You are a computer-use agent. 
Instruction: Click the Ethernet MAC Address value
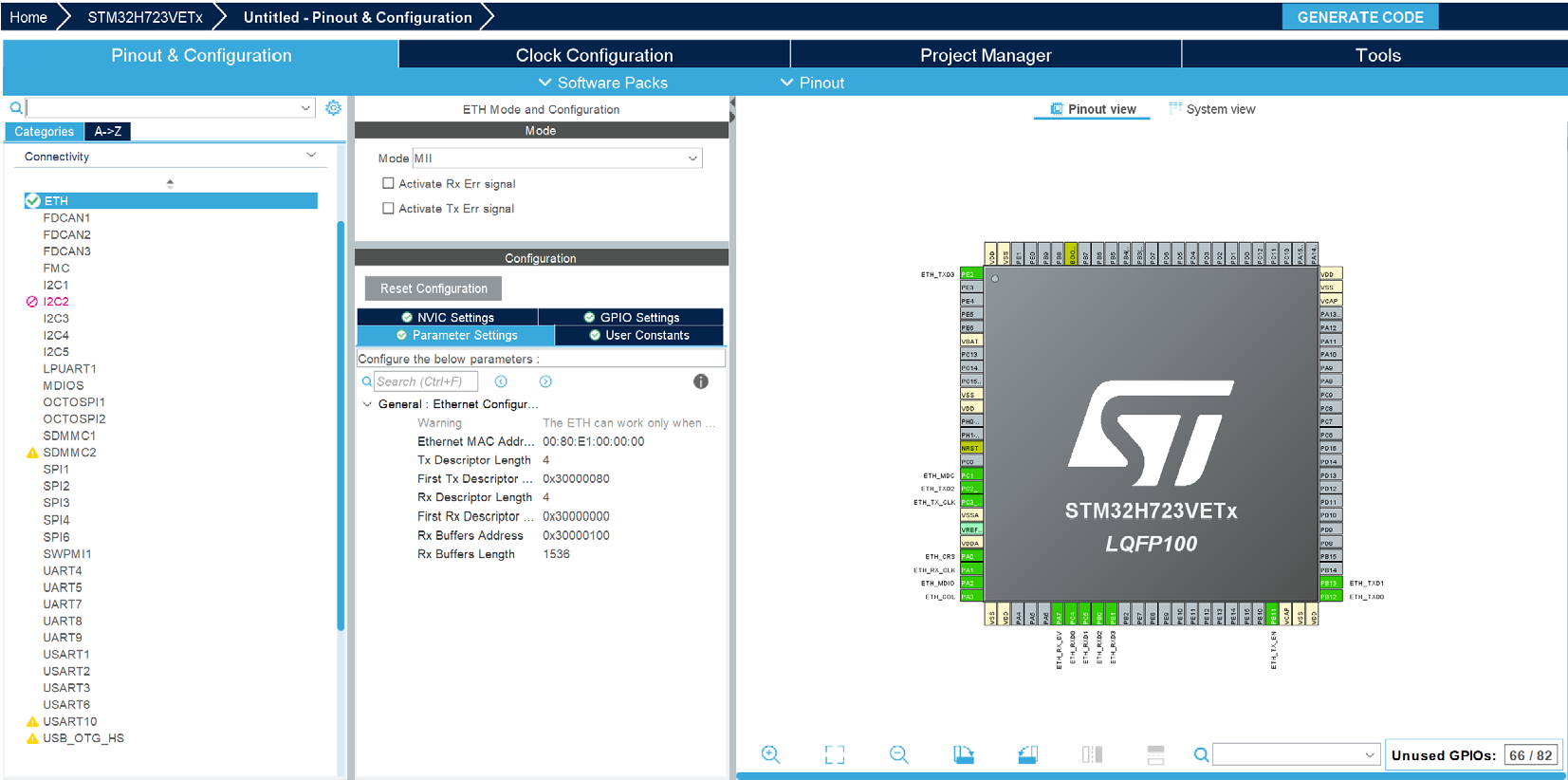[594, 441]
